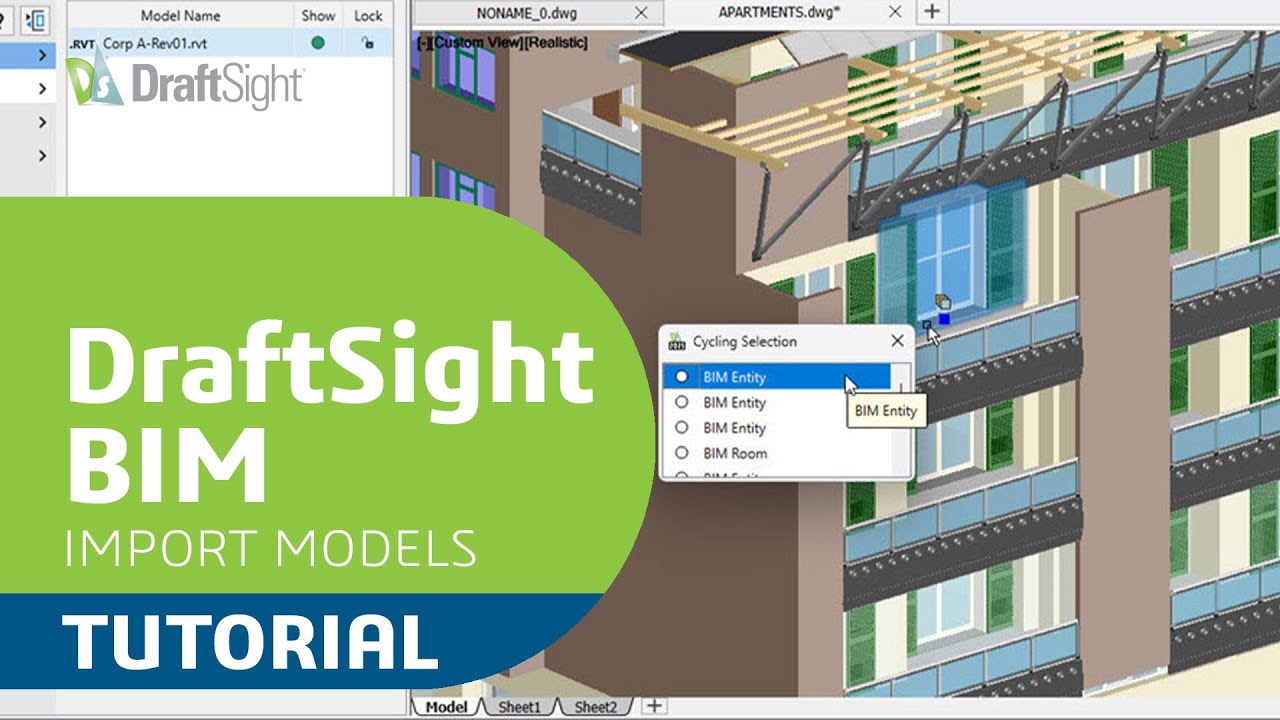
Task: Select the highlighted BIM Entity radio button
Action: [682, 377]
